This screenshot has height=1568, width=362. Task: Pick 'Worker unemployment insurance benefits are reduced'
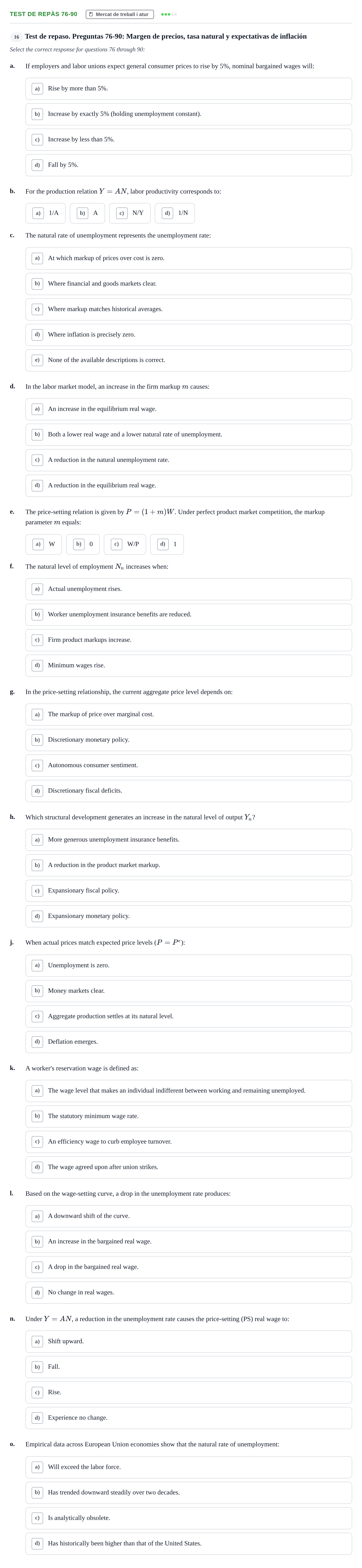click(189, 614)
